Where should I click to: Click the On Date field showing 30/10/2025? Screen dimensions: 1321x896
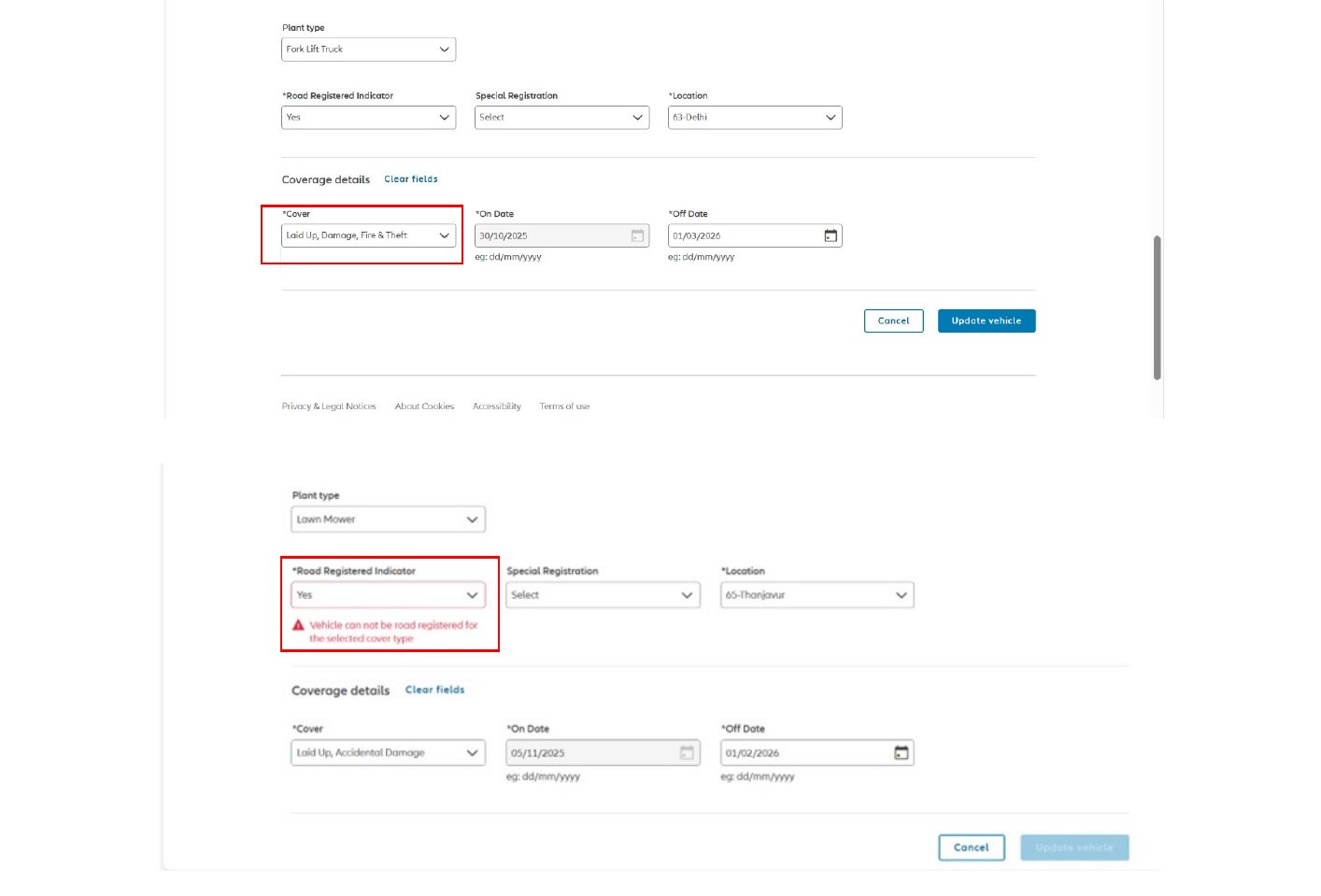click(x=561, y=235)
